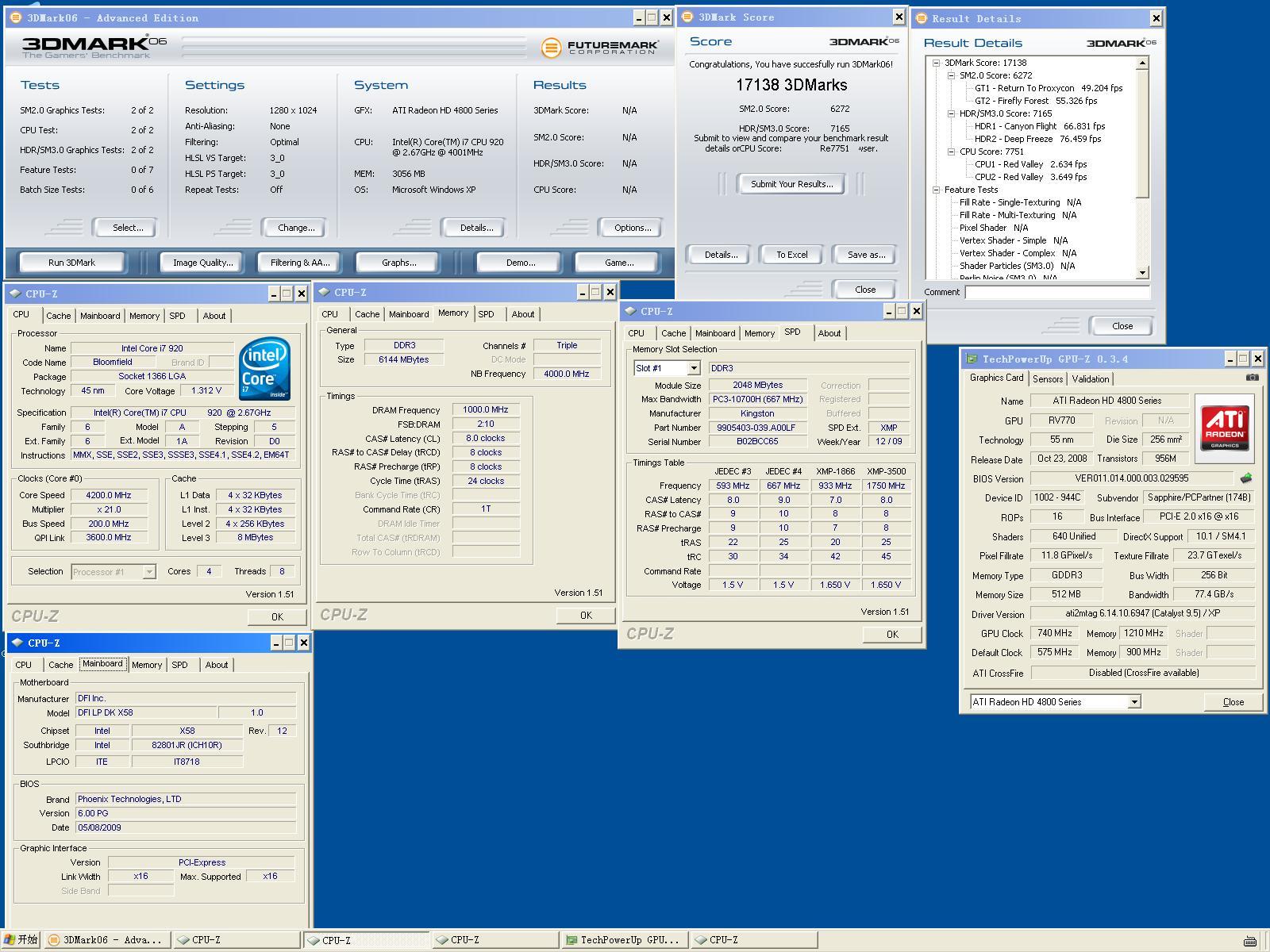
Task: Open the Image Quality... options
Action: [203, 263]
